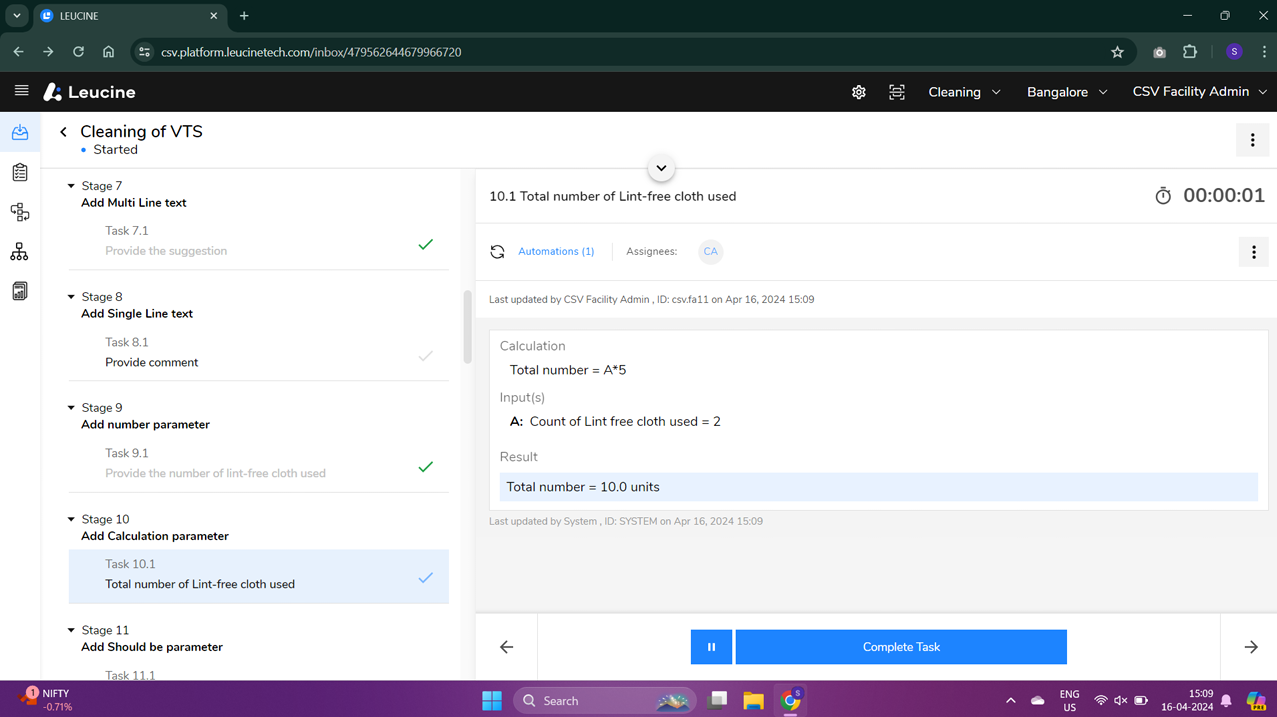The height and width of the screenshot is (717, 1277).
Task: Collapse Stage 8 Add Single Line text
Action: click(71, 297)
